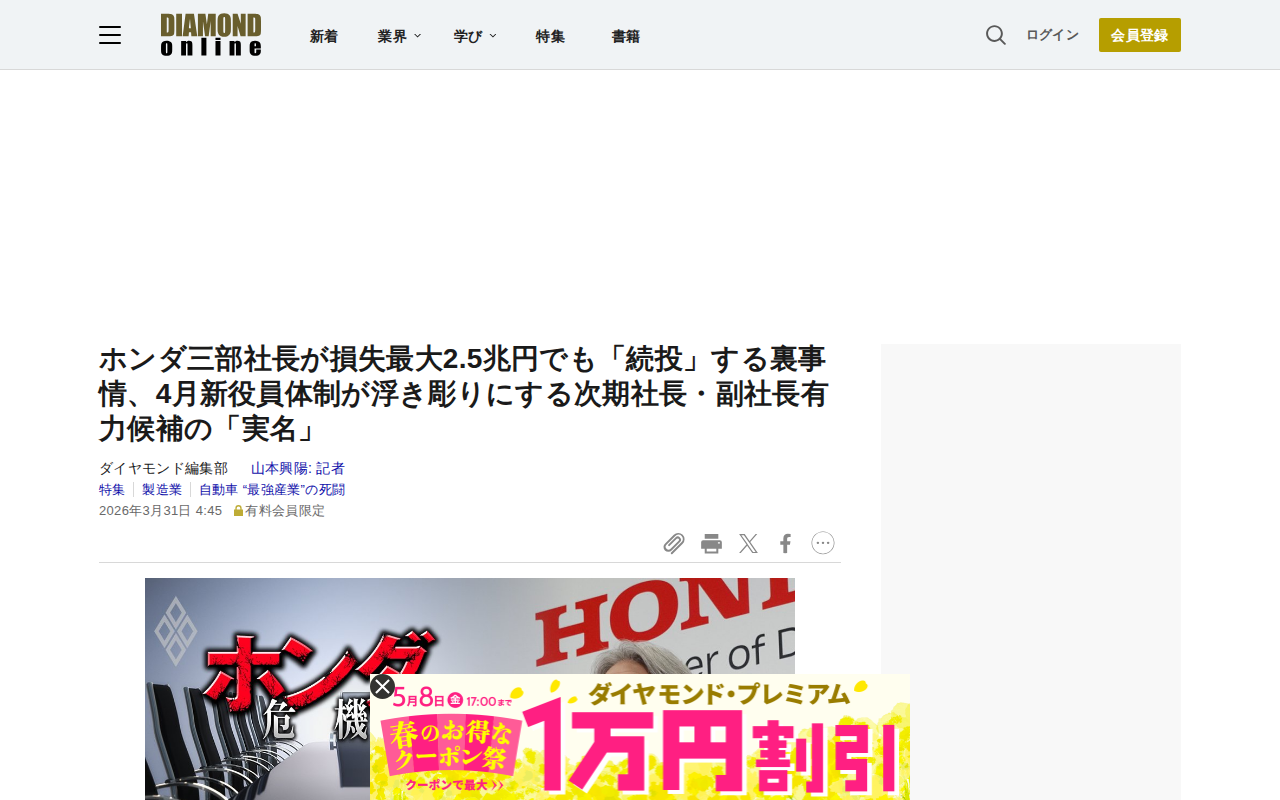
Task: Click the article headline text
Action: (463, 393)
